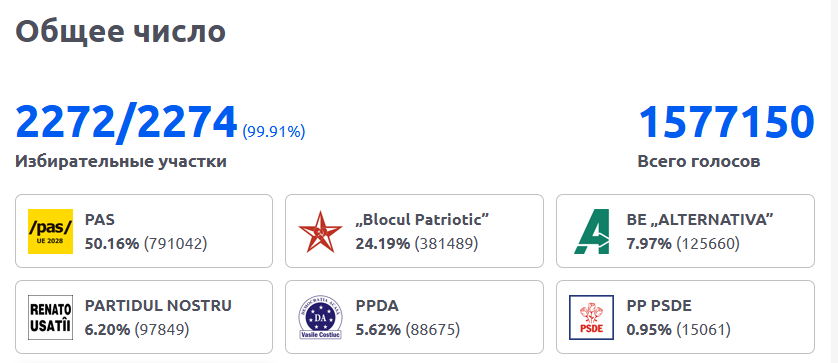Open the PP PSDE results card
Viewport: 838px width, 363px height.
pyautogui.click(x=685, y=317)
